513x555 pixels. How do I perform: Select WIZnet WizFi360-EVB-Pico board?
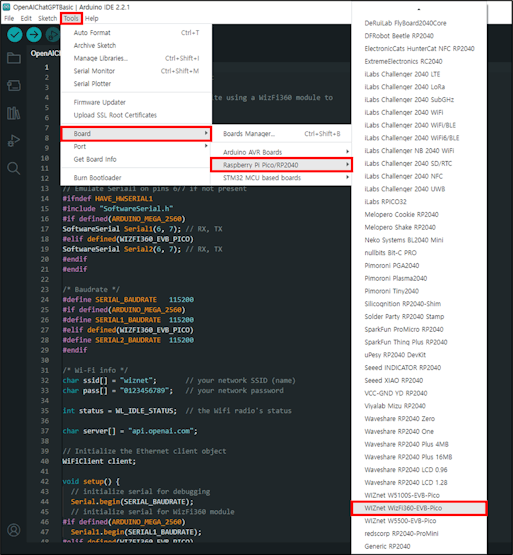[x=419, y=508]
